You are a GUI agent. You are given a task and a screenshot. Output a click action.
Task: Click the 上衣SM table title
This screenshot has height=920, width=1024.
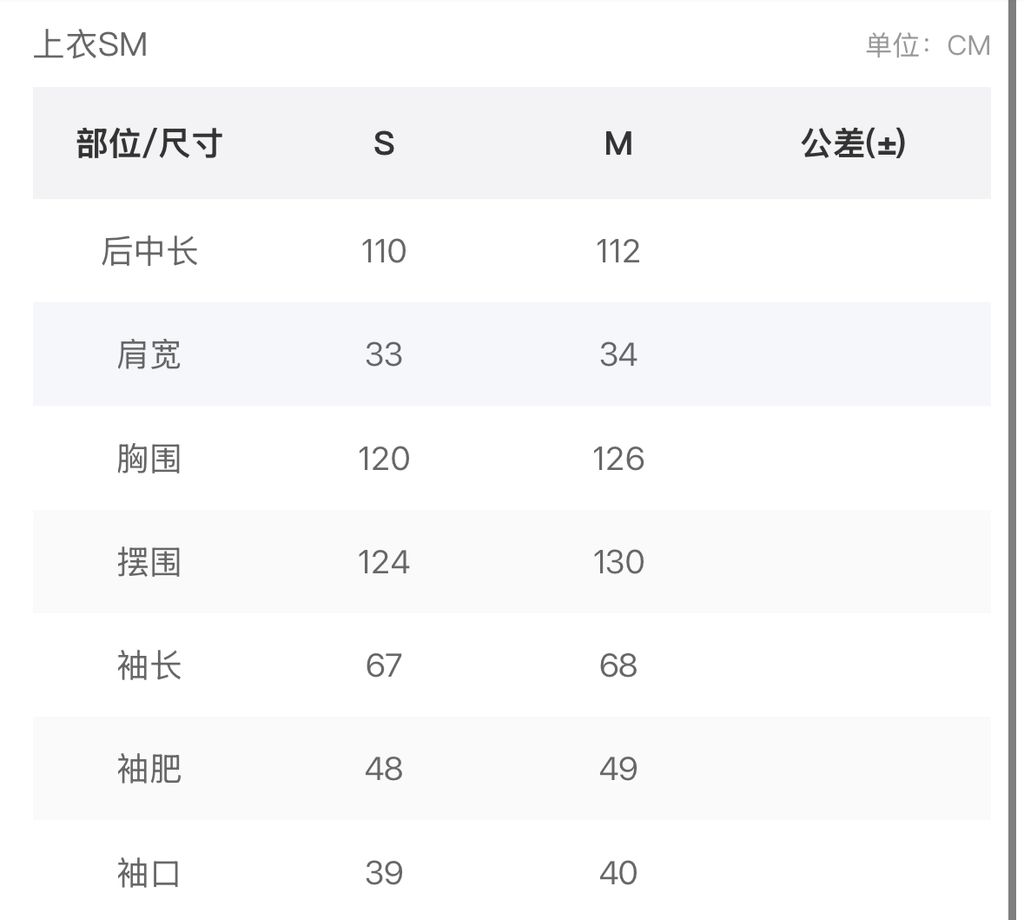pyautogui.click(x=90, y=45)
